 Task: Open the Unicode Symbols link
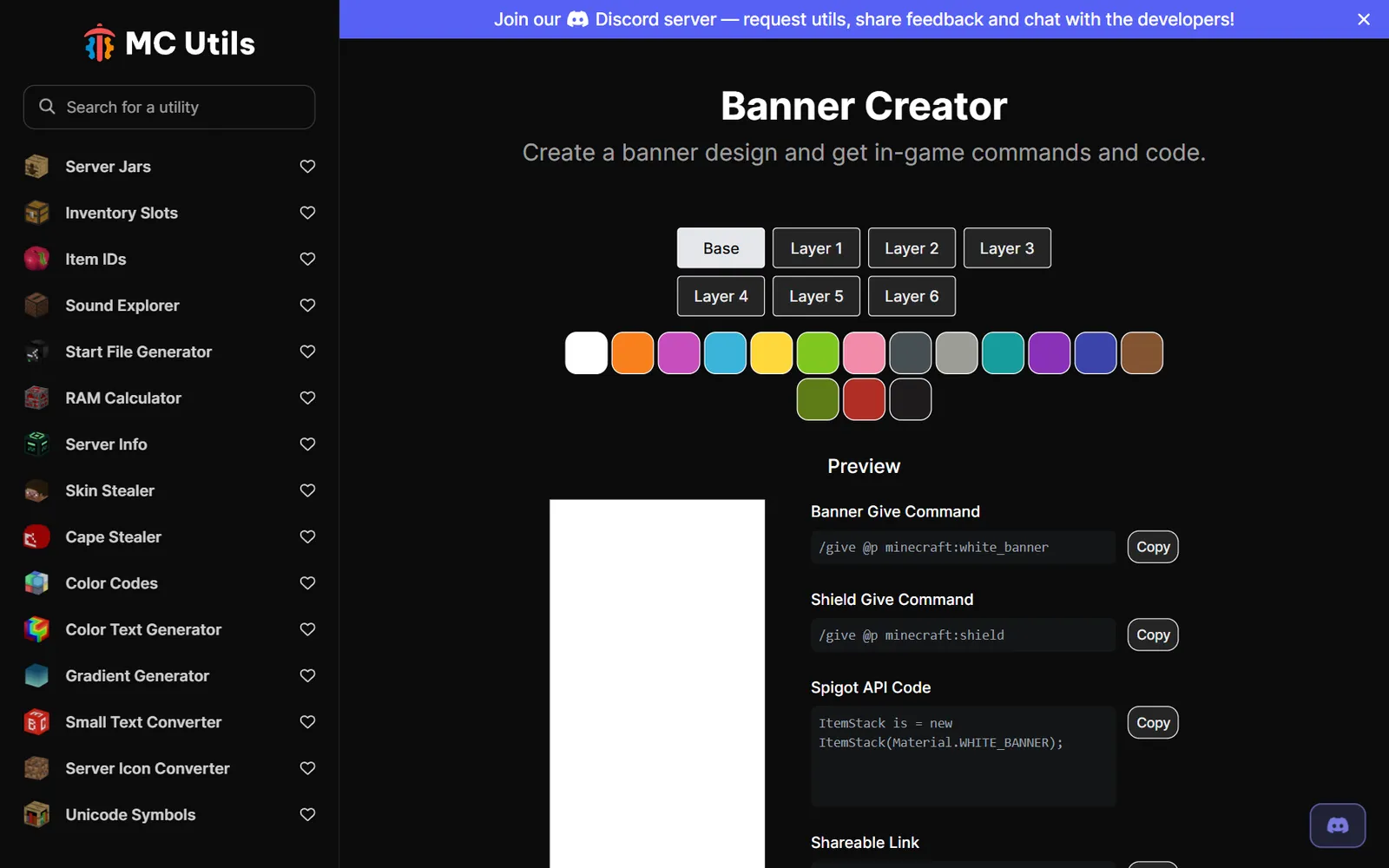tap(130, 814)
